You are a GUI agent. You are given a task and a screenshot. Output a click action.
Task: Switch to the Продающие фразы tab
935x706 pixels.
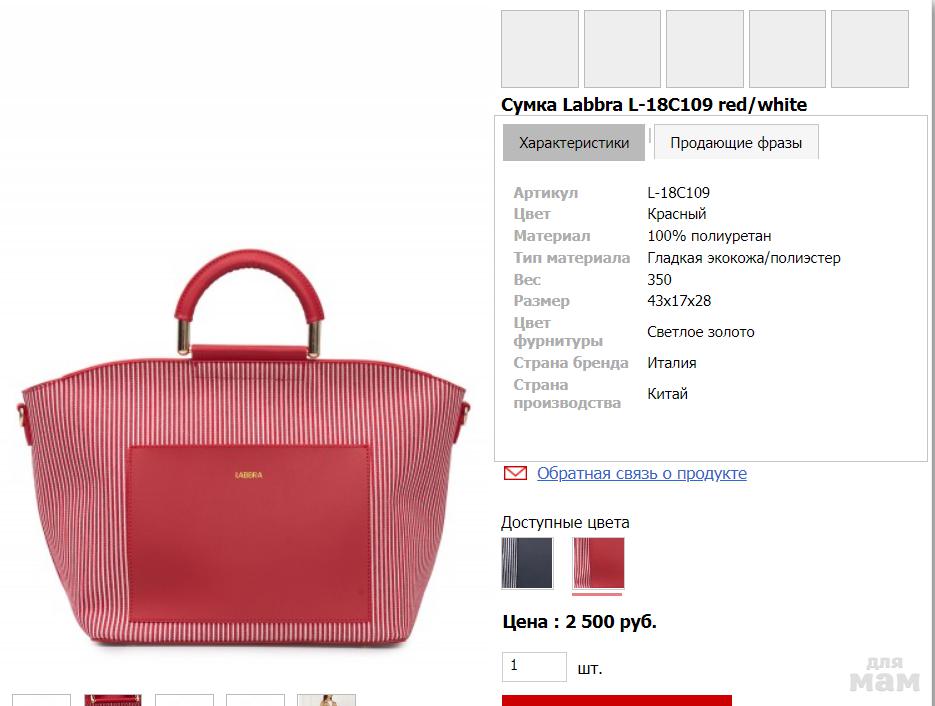point(736,143)
